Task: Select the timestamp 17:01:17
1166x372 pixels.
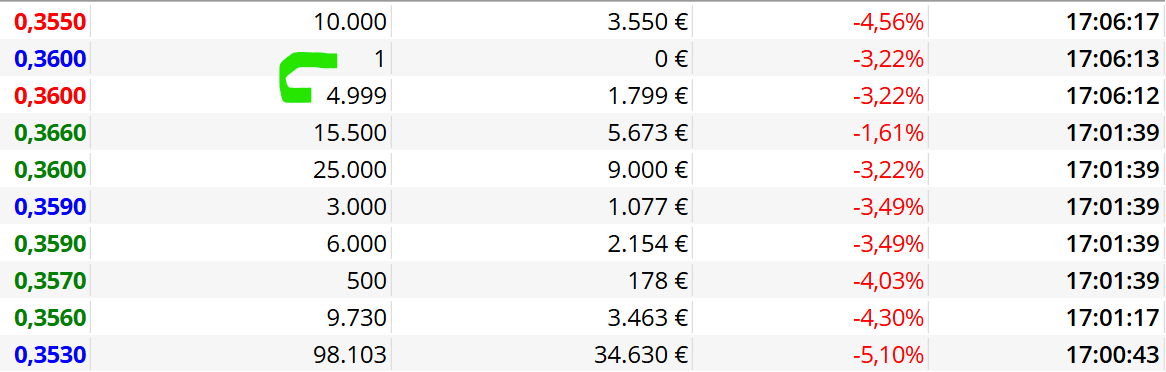Action: [1112, 318]
